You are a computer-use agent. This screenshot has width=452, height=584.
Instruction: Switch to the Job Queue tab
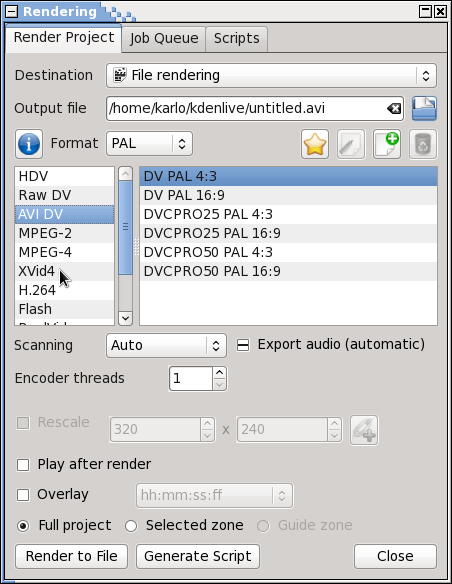(164, 38)
